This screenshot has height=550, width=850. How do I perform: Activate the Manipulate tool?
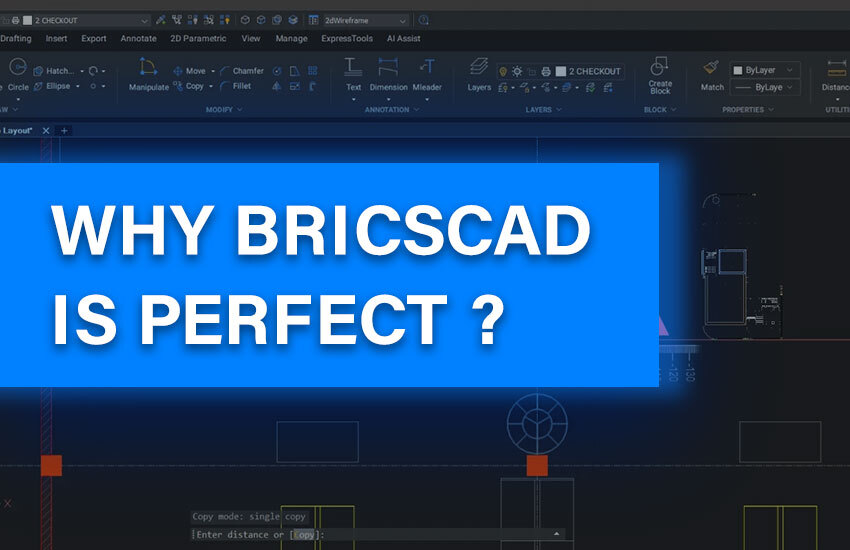[149, 75]
